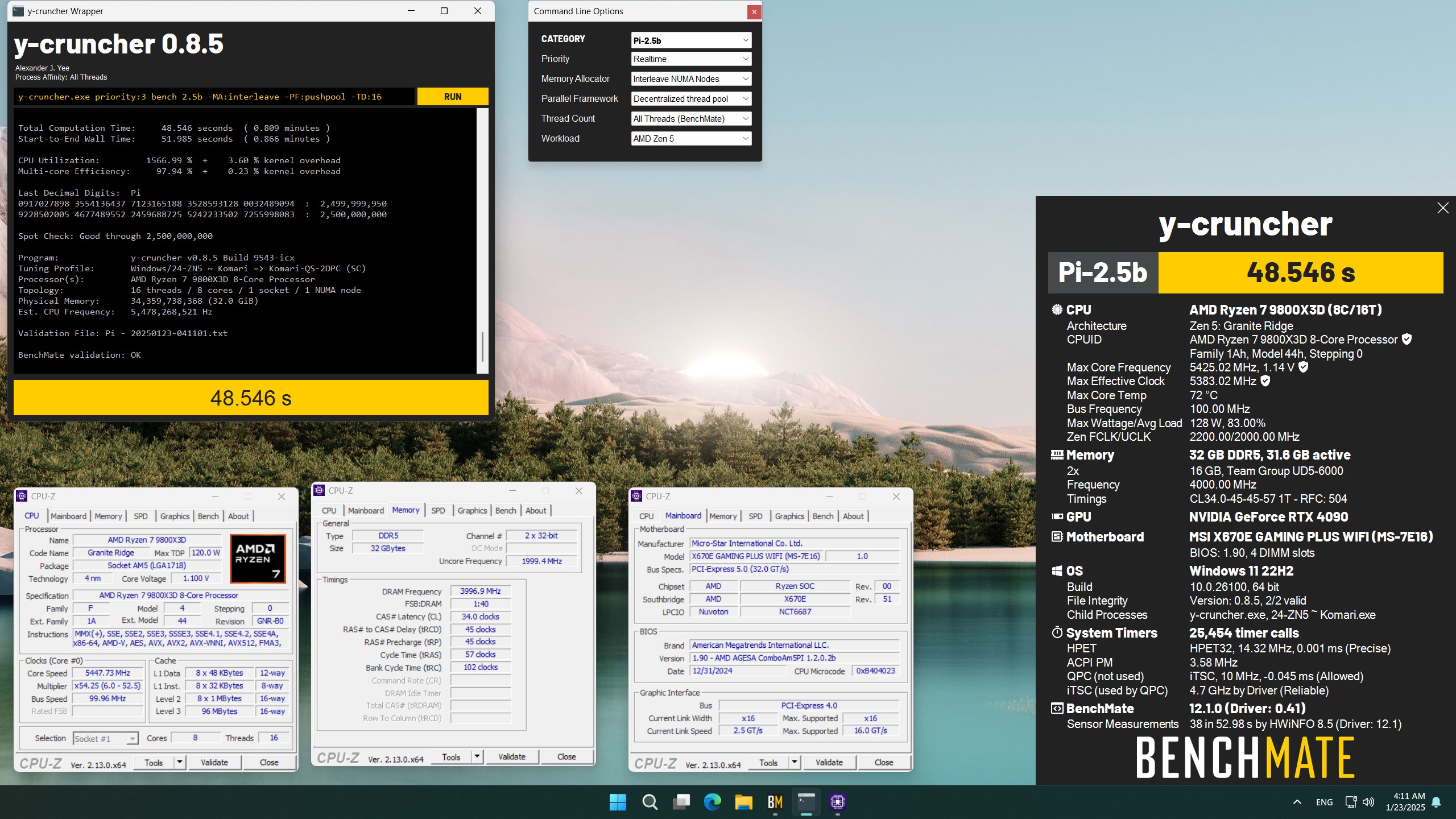
Task: Click Tools button in right CPU-Z window
Action: point(768,763)
